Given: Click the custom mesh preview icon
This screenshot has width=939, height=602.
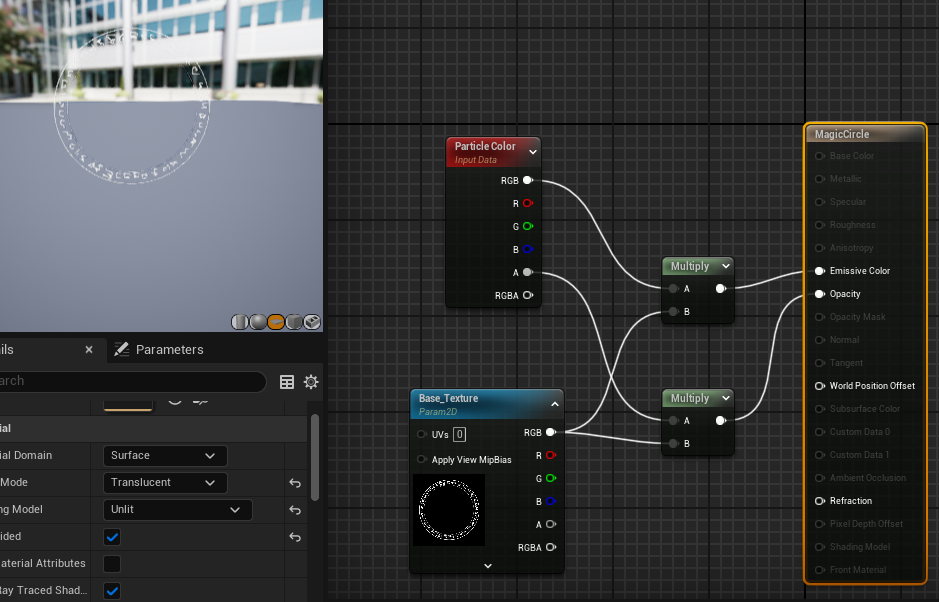Looking at the screenshot, I should [312, 322].
